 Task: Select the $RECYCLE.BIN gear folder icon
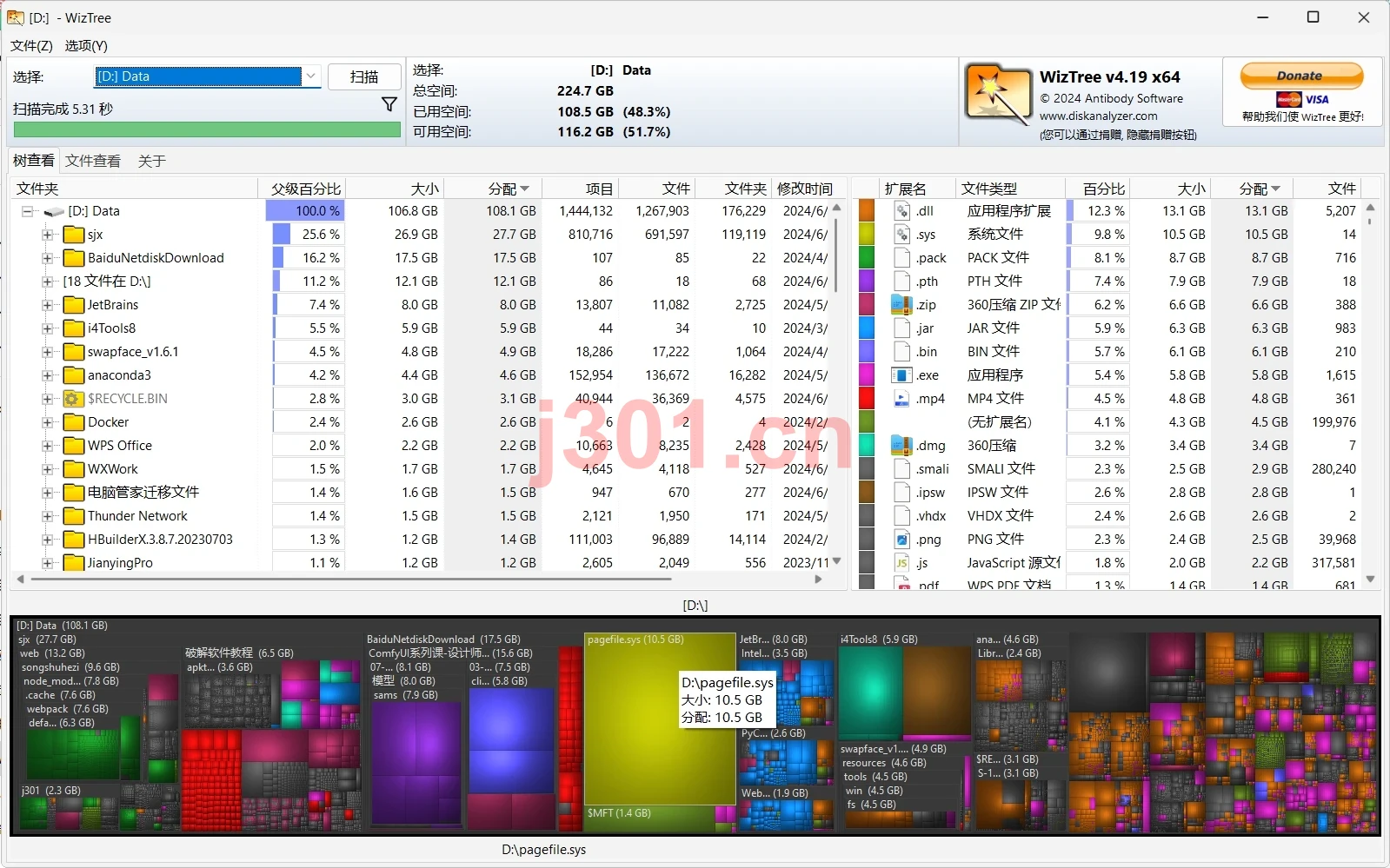pos(74,399)
